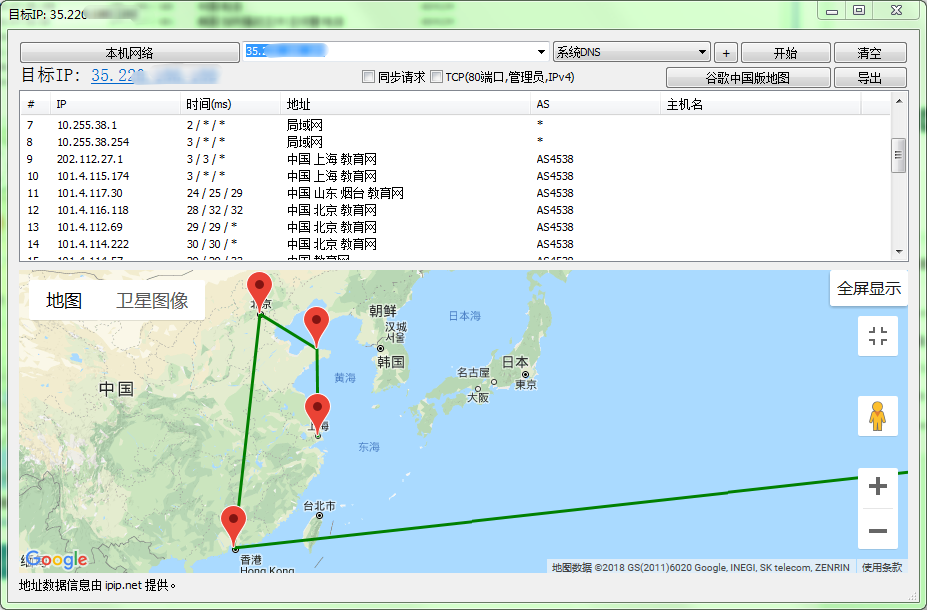This screenshot has height=610, width=927.
Task: Click the Beijing map pin marker
Action: tap(260, 292)
